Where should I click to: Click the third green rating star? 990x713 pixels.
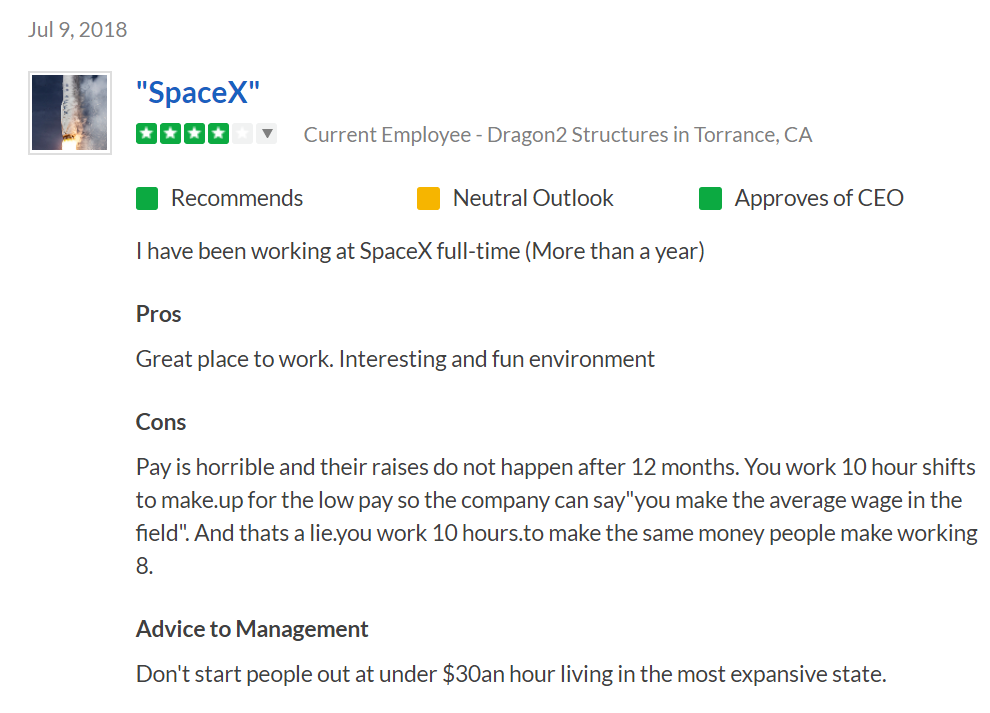click(x=194, y=134)
